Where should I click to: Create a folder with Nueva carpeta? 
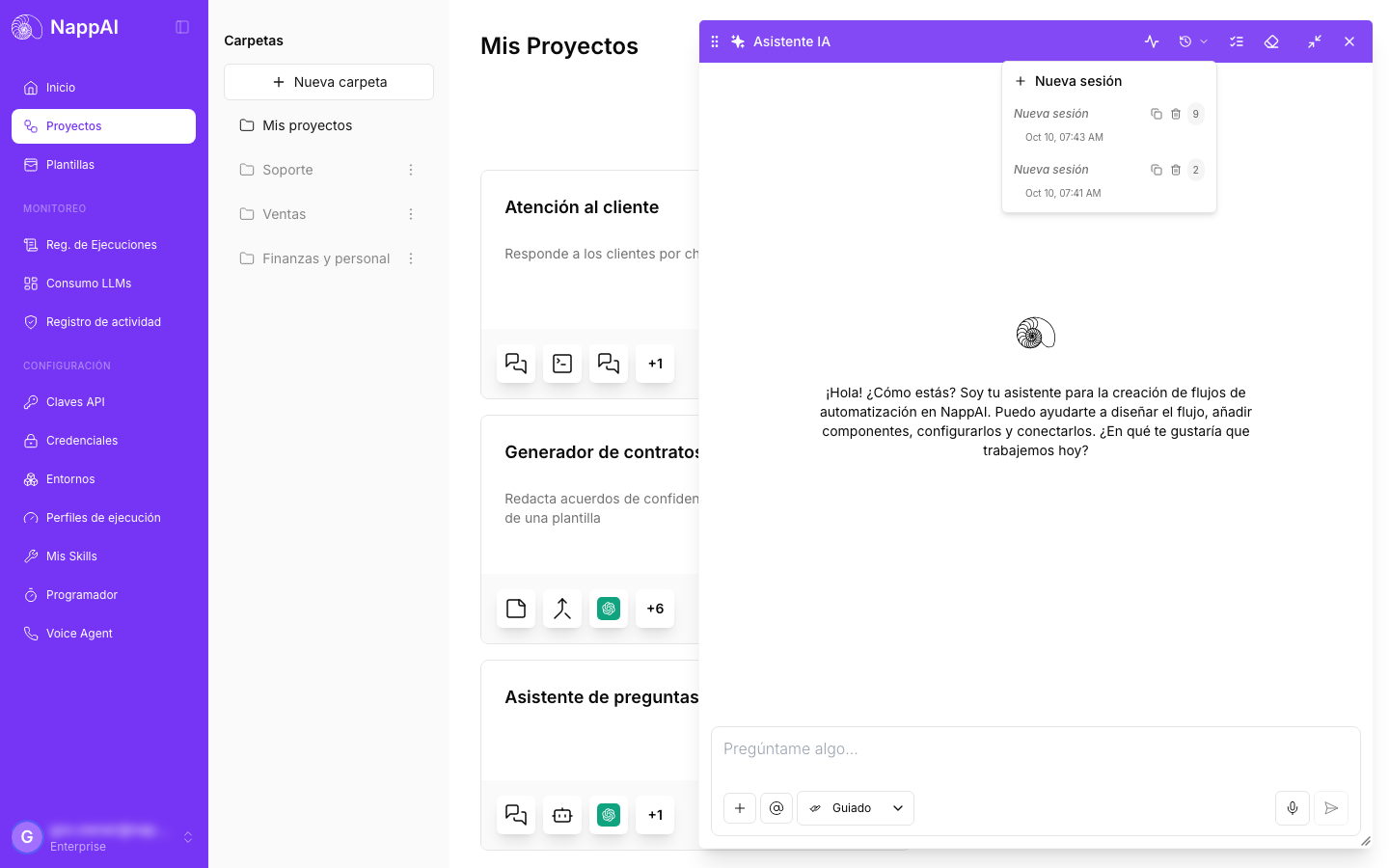tap(329, 82)
